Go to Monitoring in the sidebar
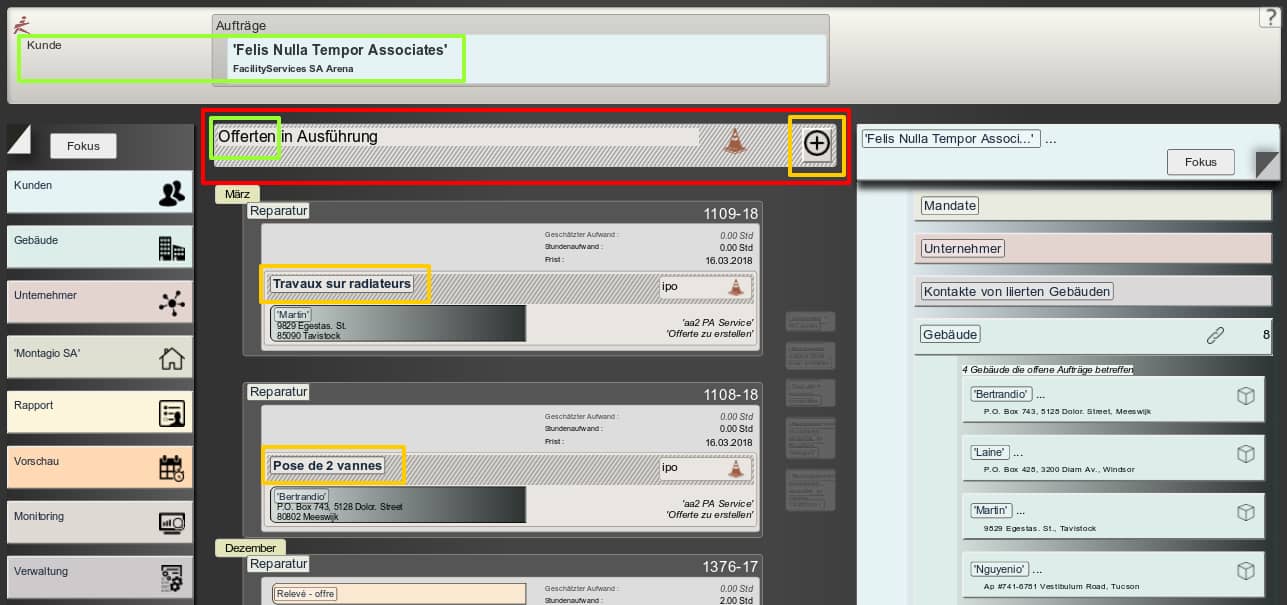 pos(99,522)
